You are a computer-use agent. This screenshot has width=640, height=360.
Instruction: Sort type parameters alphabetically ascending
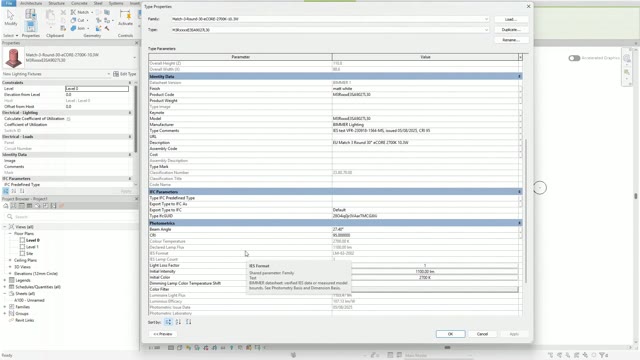[x=178, y=322]
